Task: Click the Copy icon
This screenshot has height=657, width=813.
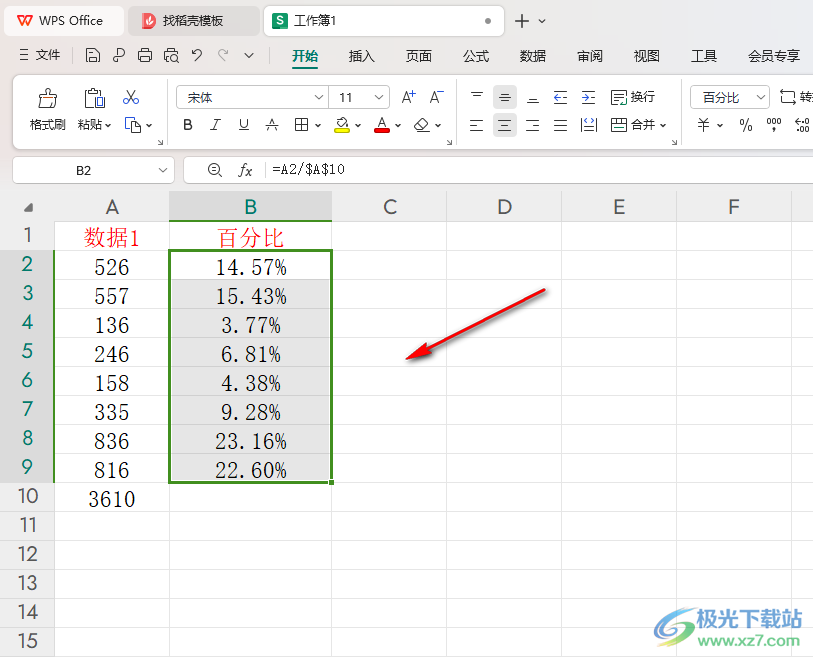Action: pyautogui.click(x=133, y=125)
